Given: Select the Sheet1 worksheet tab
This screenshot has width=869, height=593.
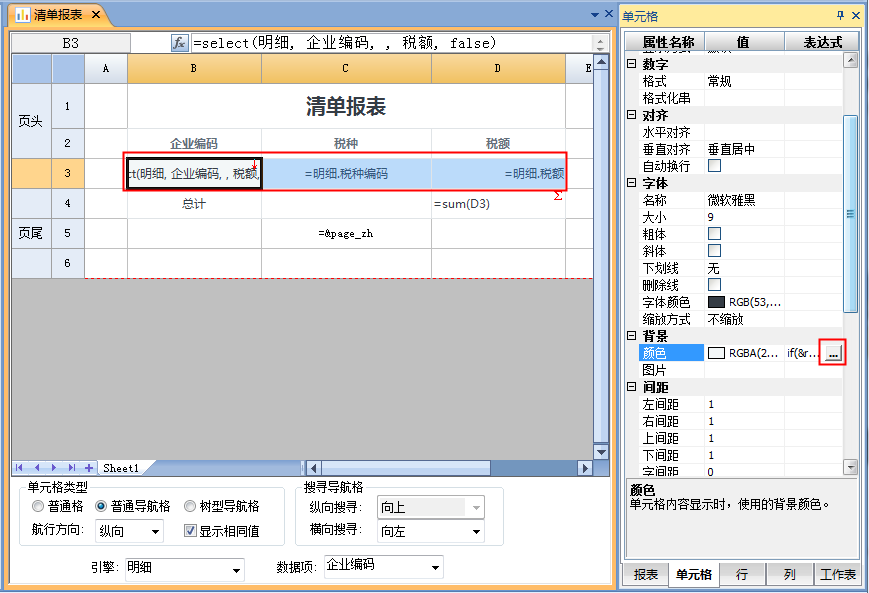Looking at the screenshot, I should [x=121, y=468].
